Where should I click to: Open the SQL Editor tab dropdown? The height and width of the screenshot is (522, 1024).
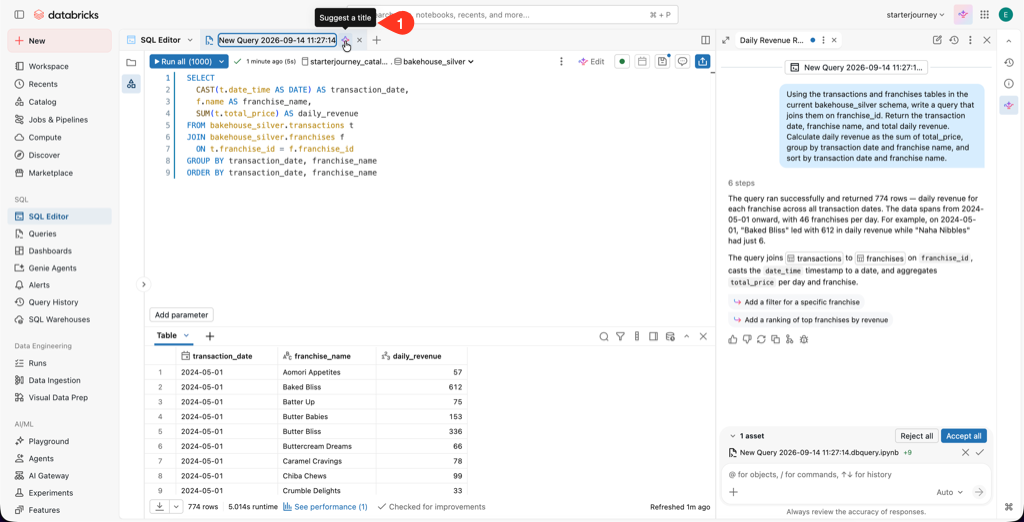coord(190,40)
